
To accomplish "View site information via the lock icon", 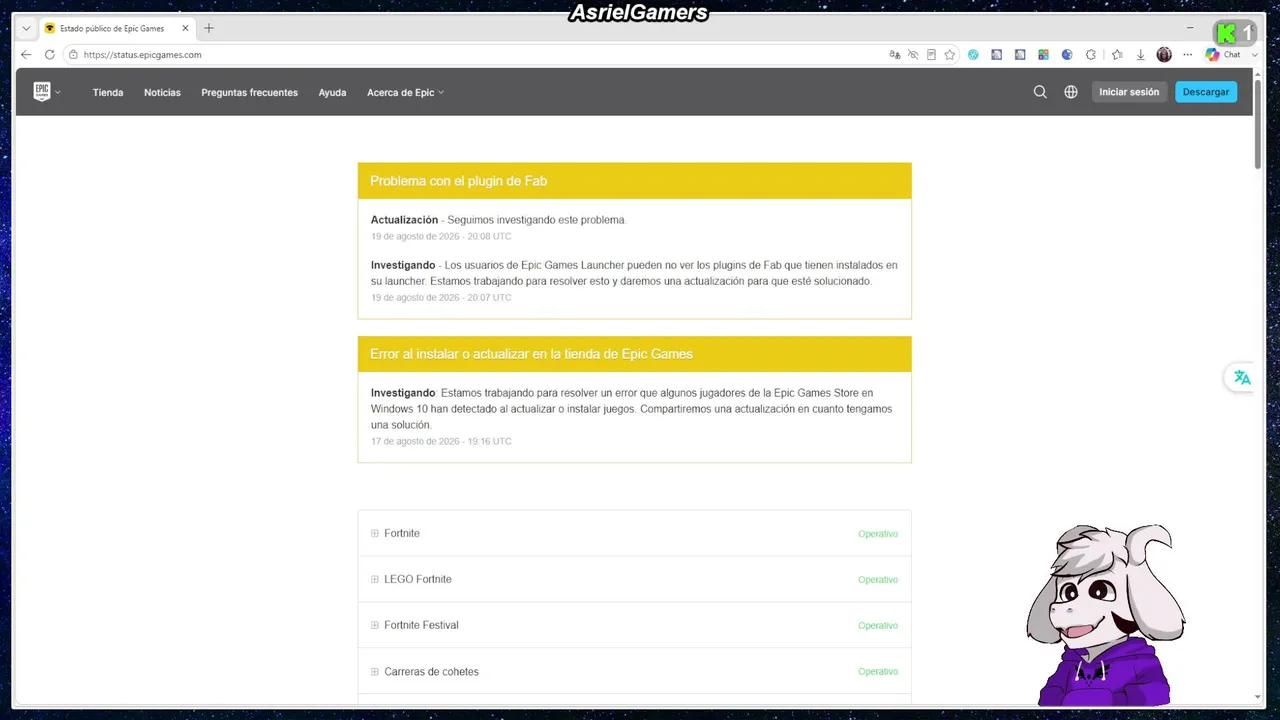I will coord(73,55).
